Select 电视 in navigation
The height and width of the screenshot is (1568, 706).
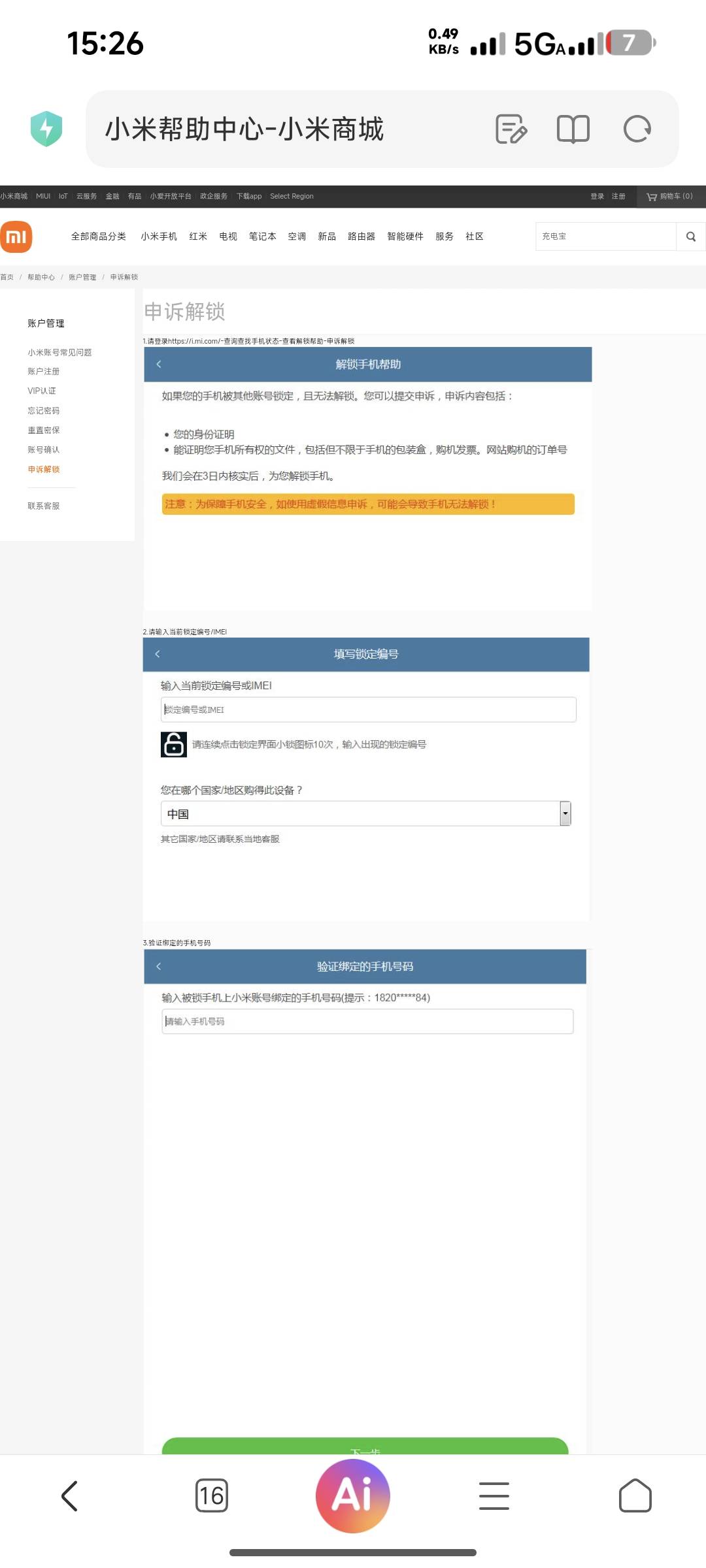point(228,237)
